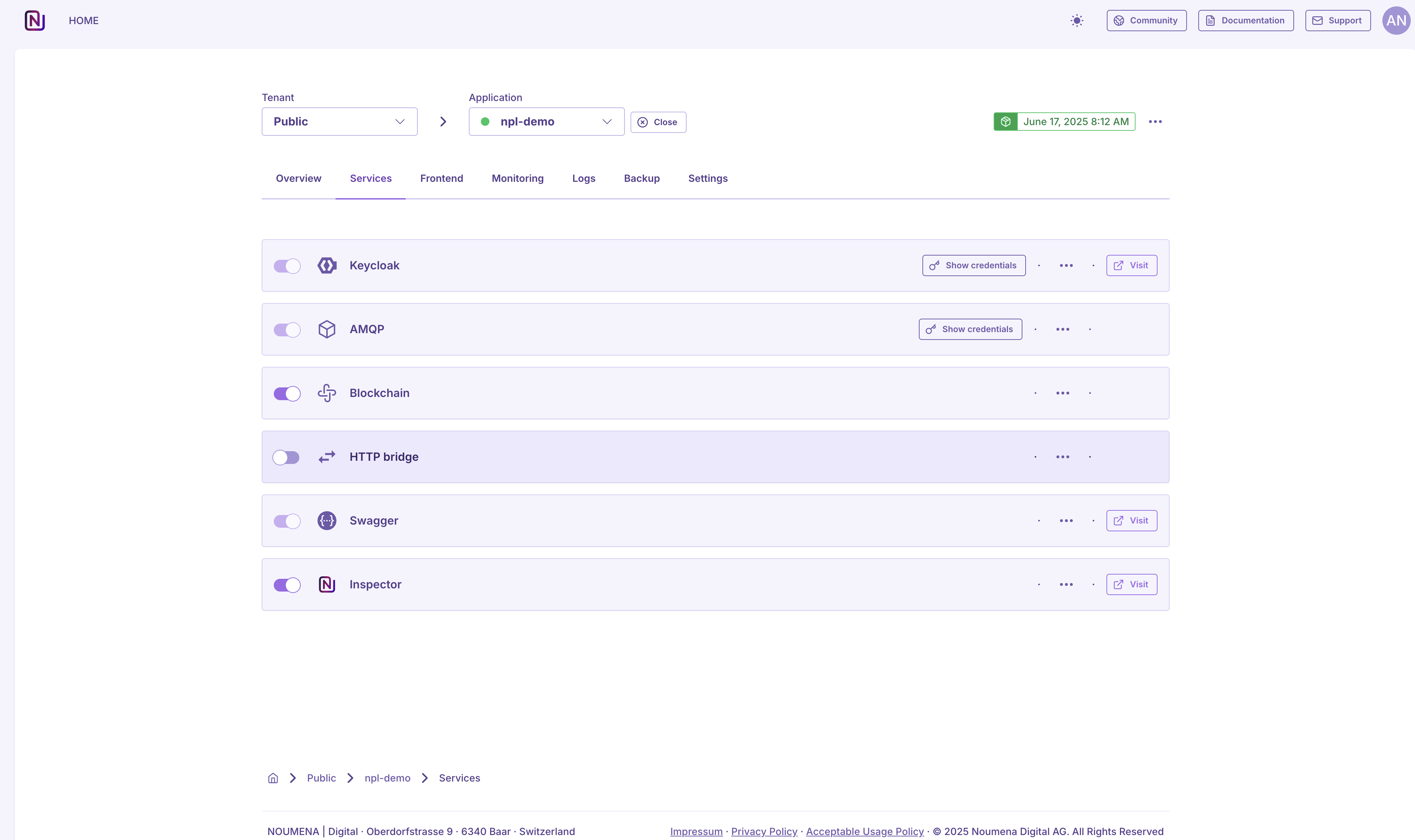Show credentials for AMQP service
Viewport: 1415px width, 840px height.
[969, 329]
